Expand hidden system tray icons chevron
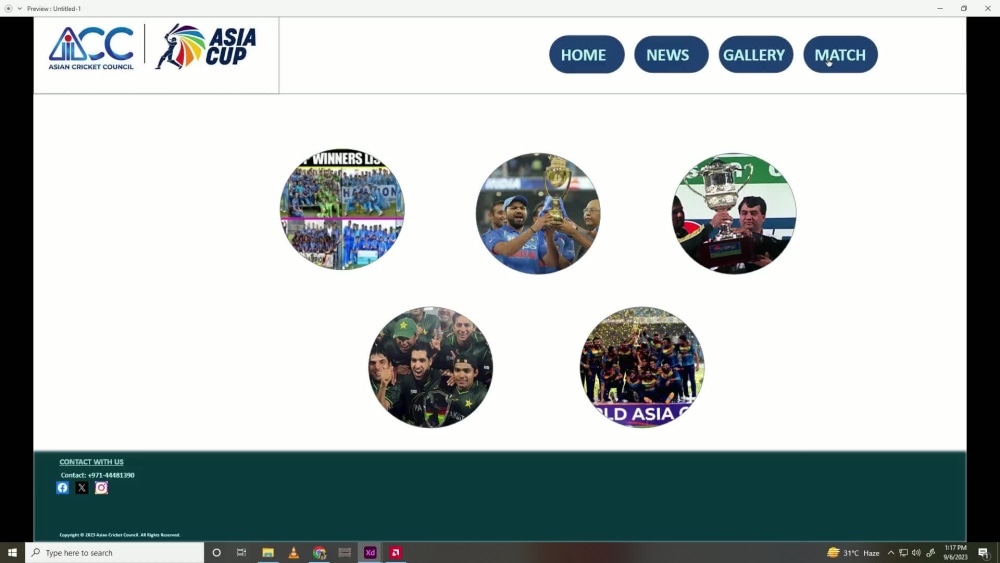The width and height of the screenshot is (1000, 563). [891, 553]
